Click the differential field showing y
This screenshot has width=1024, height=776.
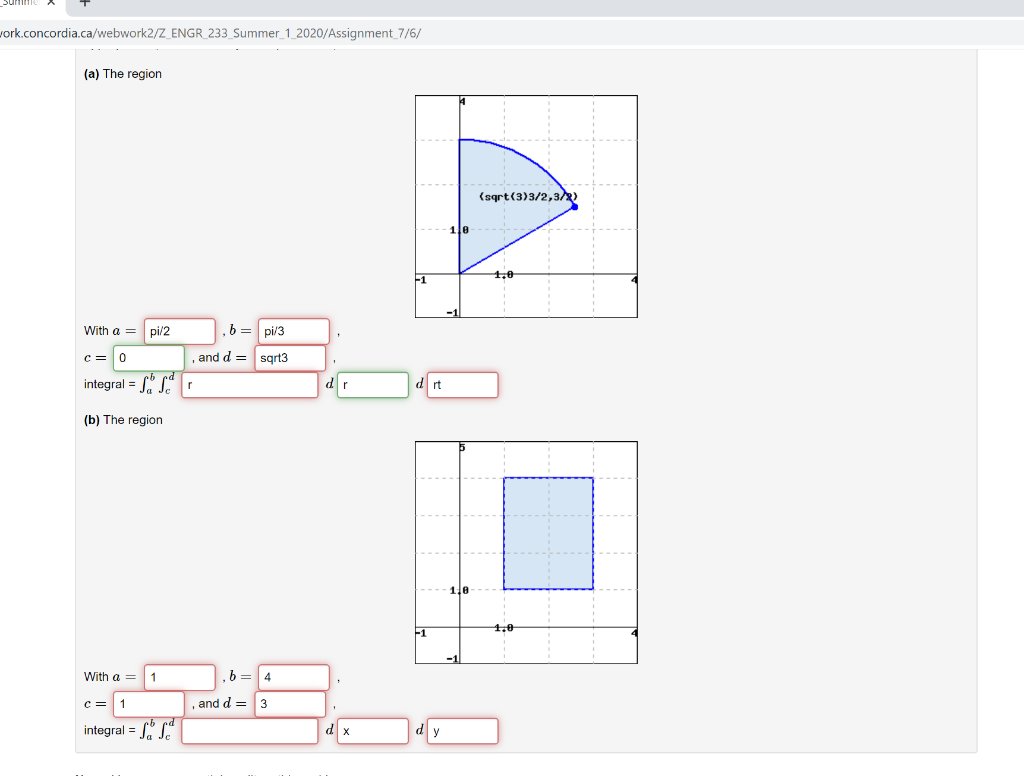point(462,731)
